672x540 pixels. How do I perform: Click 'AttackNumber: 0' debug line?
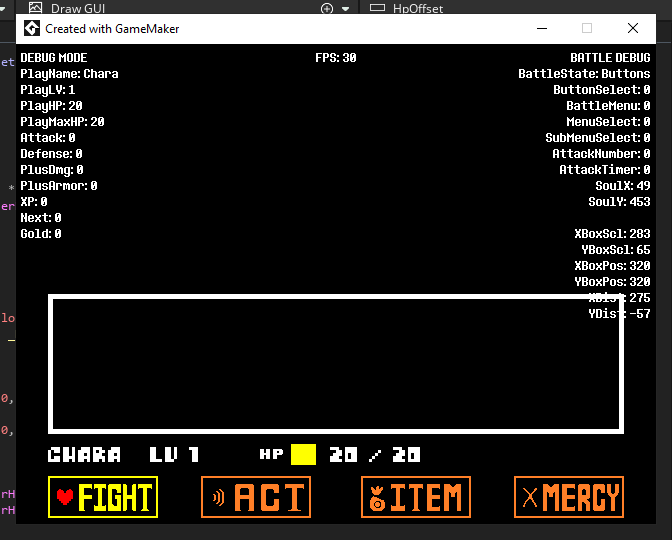click(601, 153)
